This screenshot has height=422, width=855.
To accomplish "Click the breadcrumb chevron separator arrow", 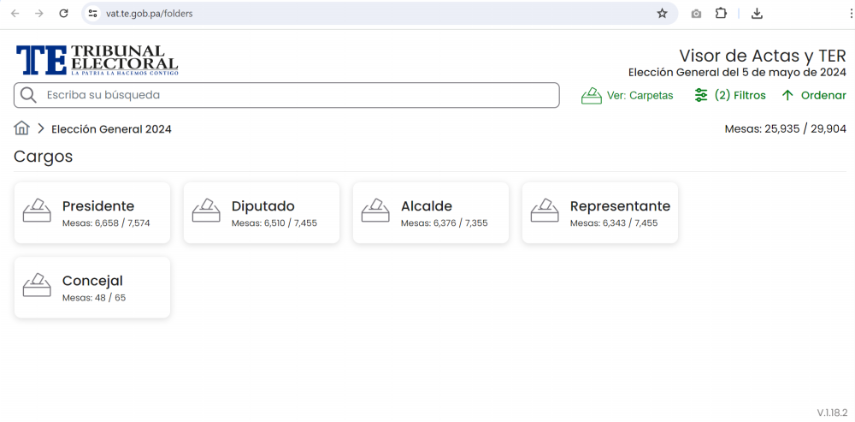I will 41,129.
